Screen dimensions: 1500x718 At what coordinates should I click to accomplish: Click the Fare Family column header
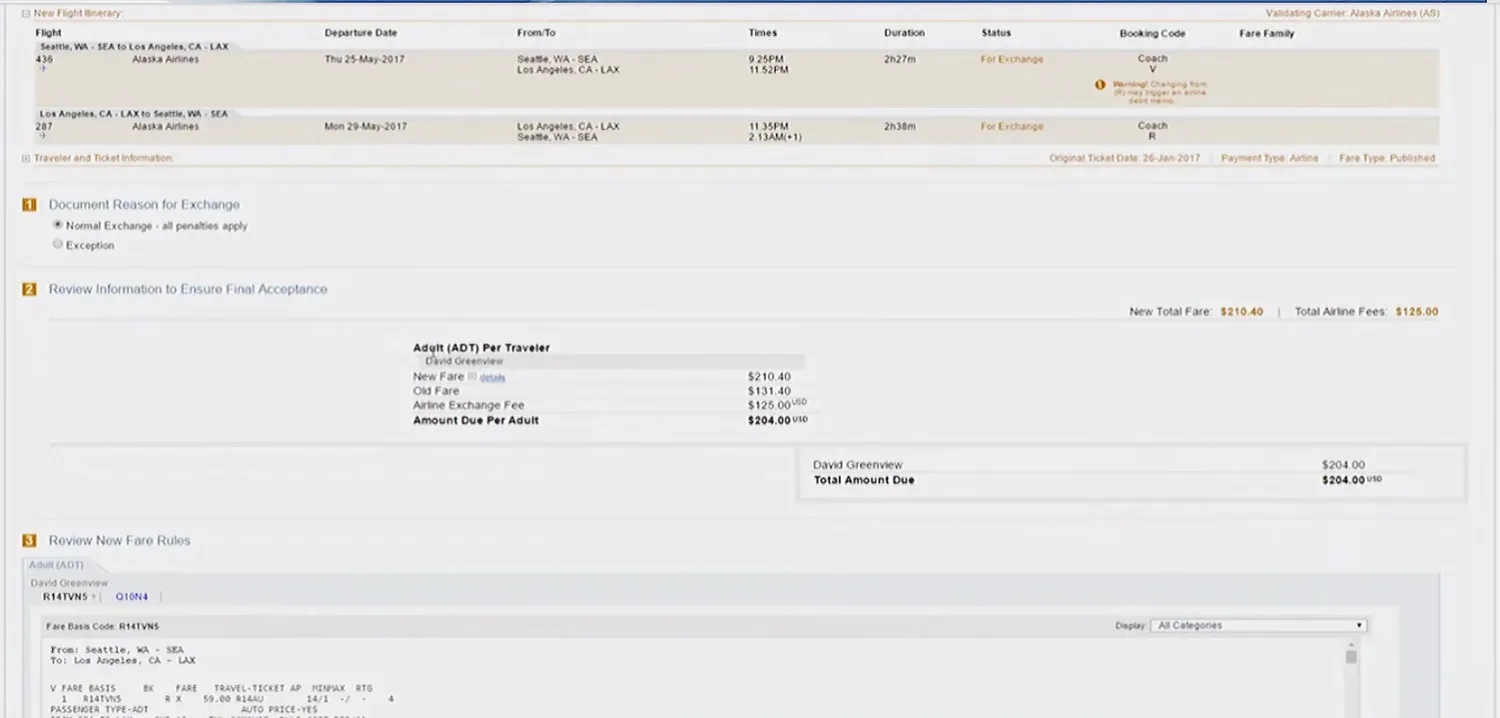tap(1266, 33)
